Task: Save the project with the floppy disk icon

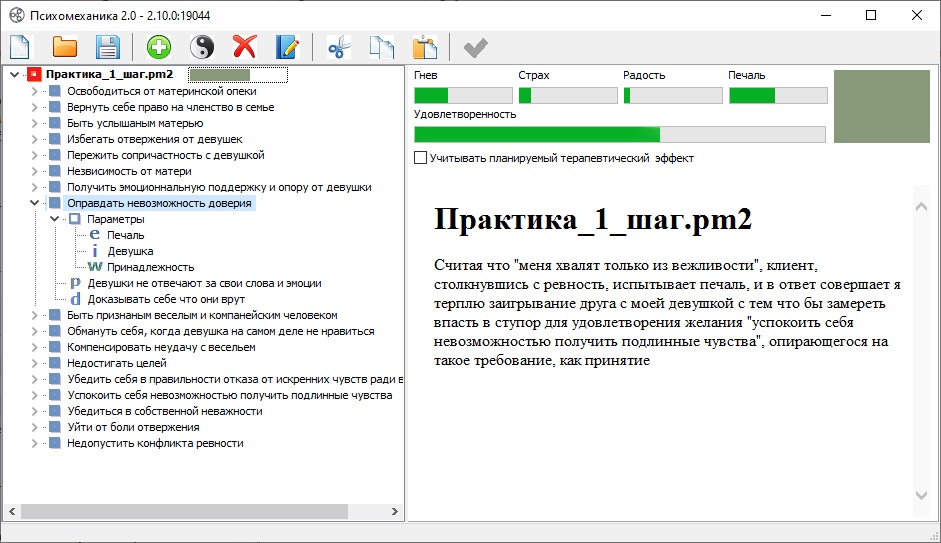Action: [108, 46]
